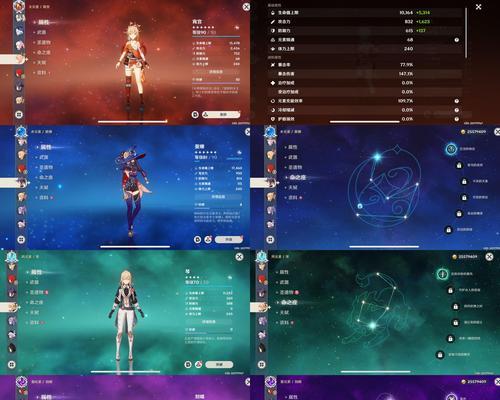Click outfit icon beside the blue screen's level-up button
The width and height of the screenshot is (500, 400).
pos(208,239)
